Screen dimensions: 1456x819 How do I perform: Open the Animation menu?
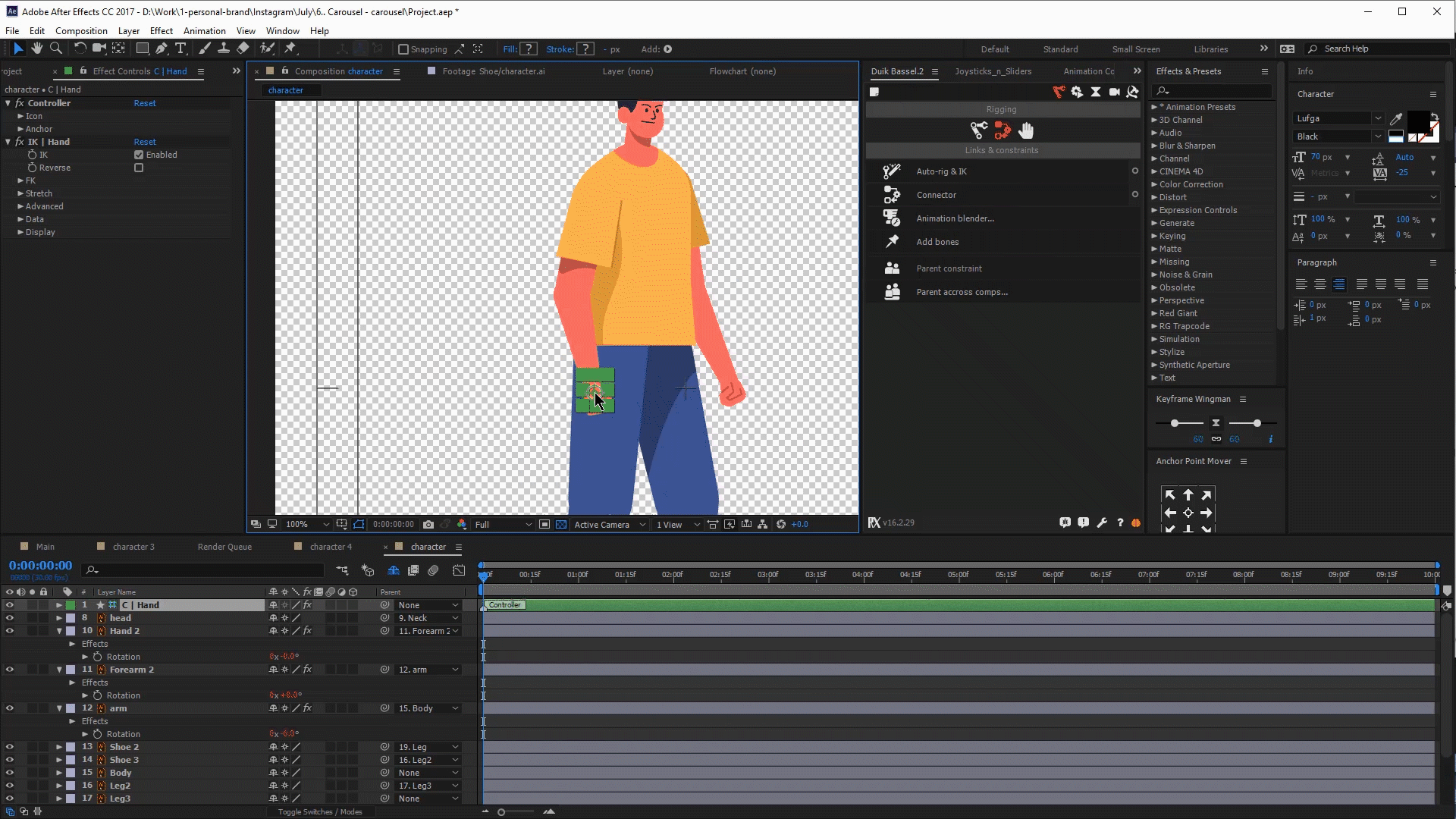coord(204,31)
